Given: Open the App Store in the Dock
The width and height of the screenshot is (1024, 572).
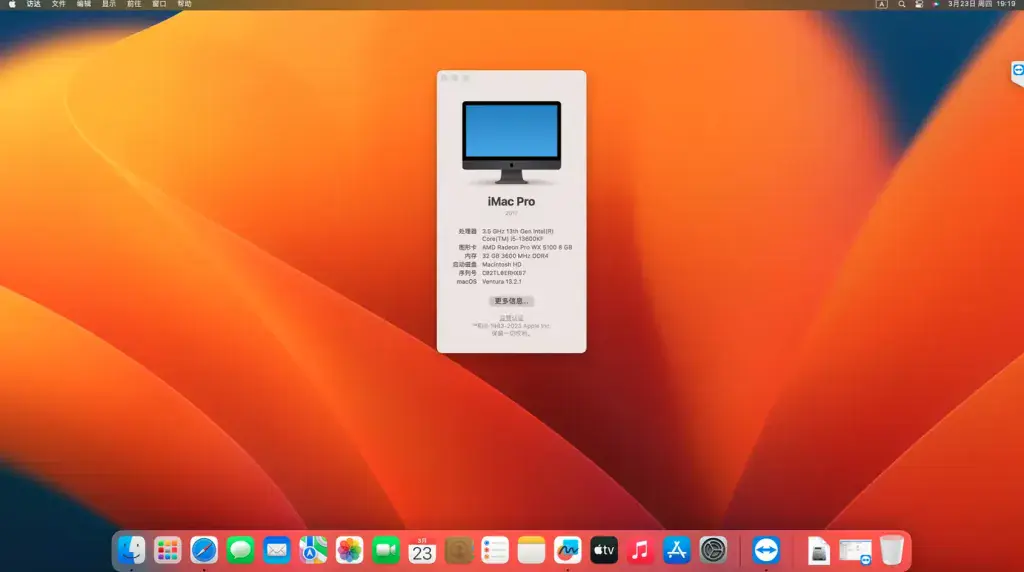Looking at the screenshot, I should [x=677, y=550].
